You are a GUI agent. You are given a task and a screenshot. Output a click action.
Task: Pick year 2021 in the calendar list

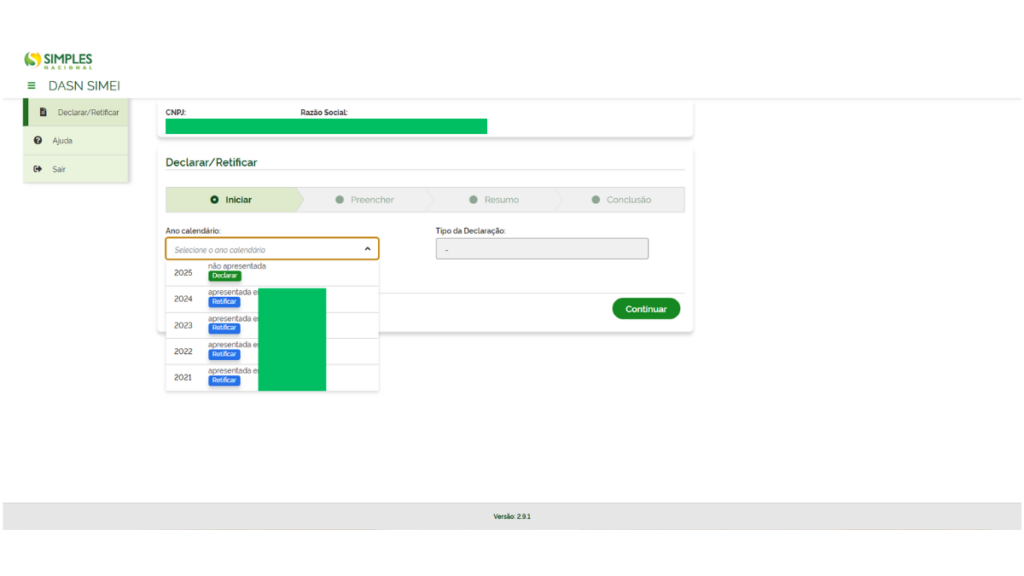(183, 377)
